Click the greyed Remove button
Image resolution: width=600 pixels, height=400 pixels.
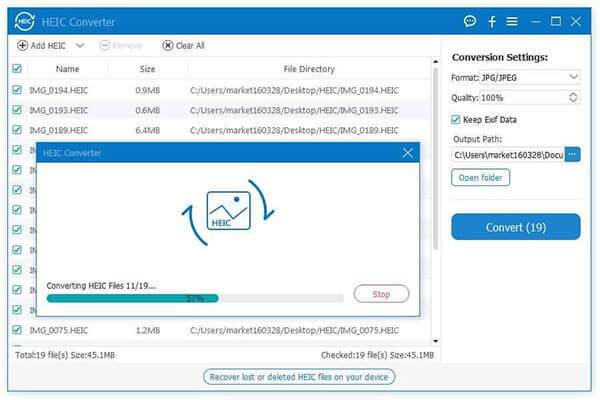click(121, 46)
